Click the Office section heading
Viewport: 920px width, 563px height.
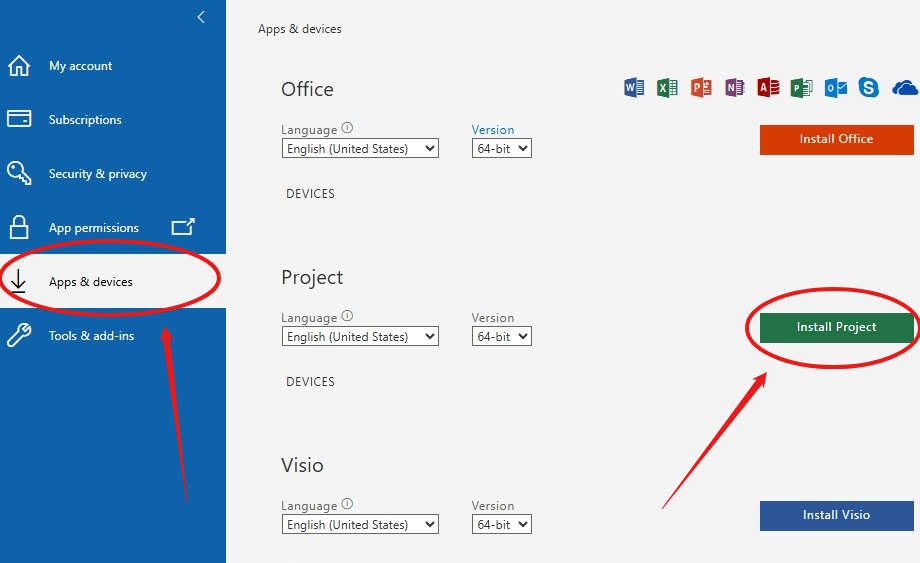click(x=307, y=89)
